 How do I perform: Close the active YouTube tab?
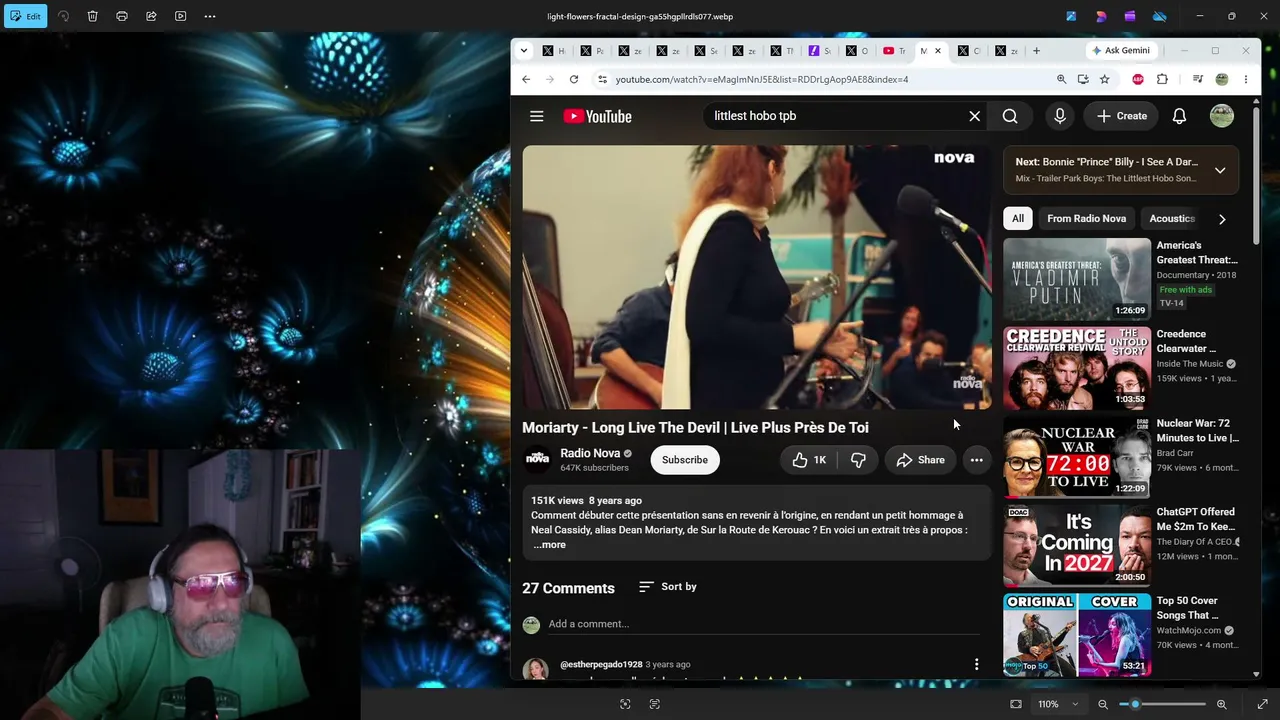click(937, 51)
